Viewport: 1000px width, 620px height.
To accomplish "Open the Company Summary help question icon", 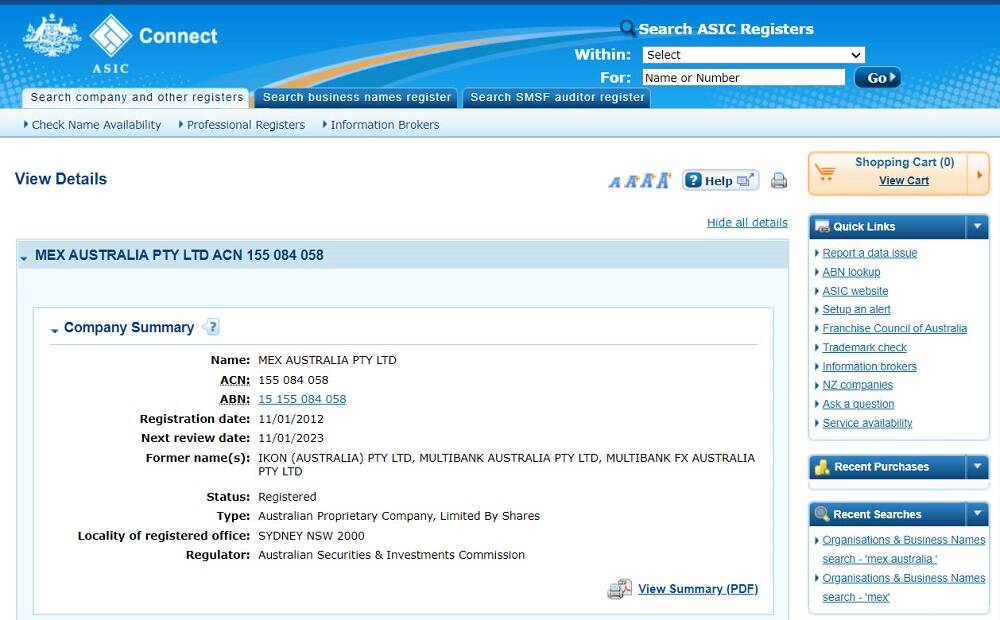I will pos(212,327).
